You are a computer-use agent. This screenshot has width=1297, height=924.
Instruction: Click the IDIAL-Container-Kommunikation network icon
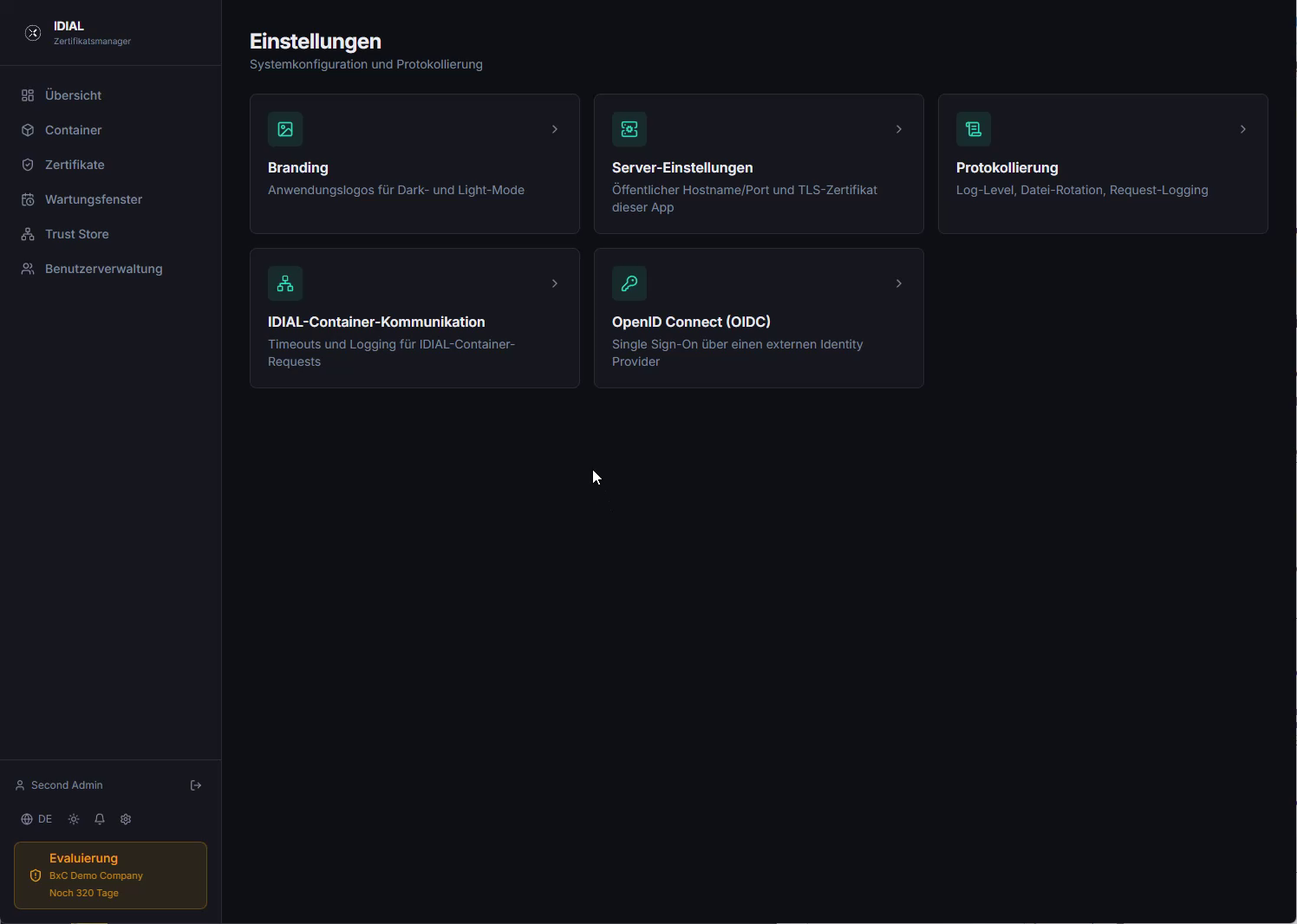(x=285, y=283)
